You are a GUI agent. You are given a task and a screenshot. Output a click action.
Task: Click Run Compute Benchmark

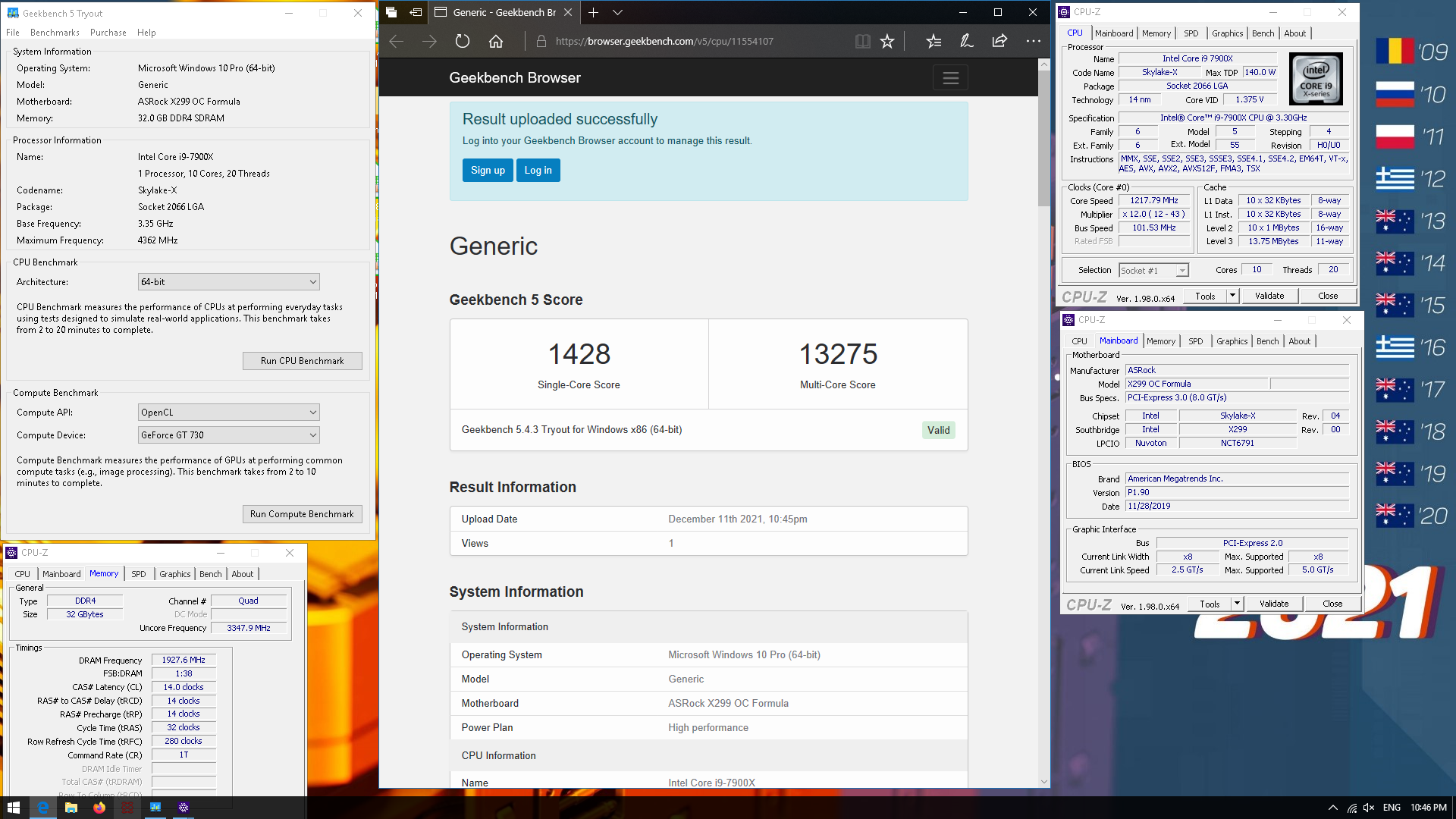point(302,514)
